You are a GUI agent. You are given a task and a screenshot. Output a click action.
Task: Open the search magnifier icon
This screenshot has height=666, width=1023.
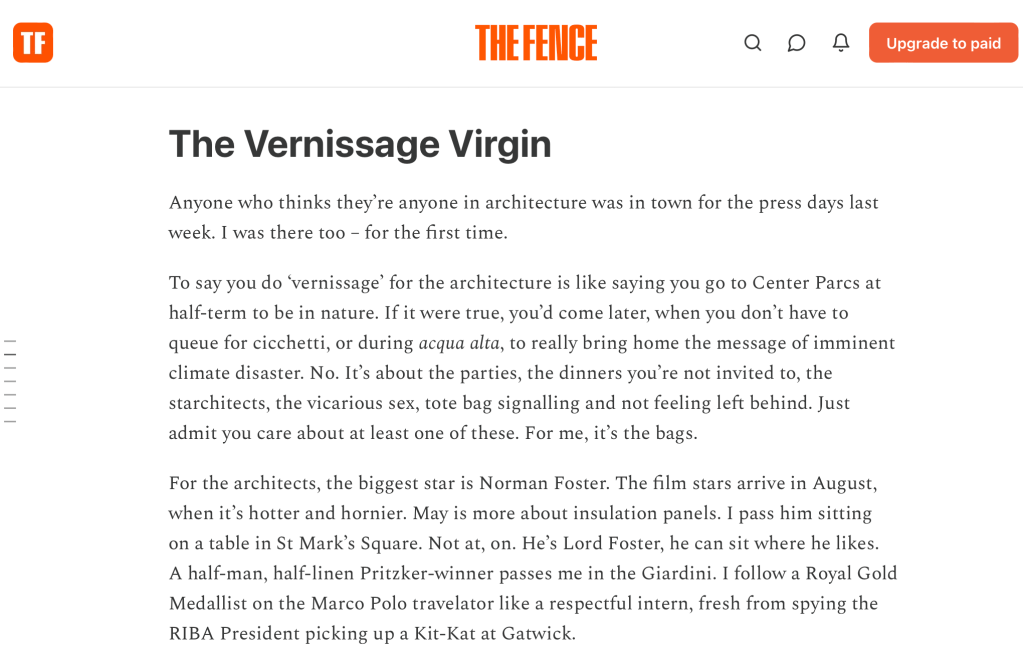click(x=753, y=43)
